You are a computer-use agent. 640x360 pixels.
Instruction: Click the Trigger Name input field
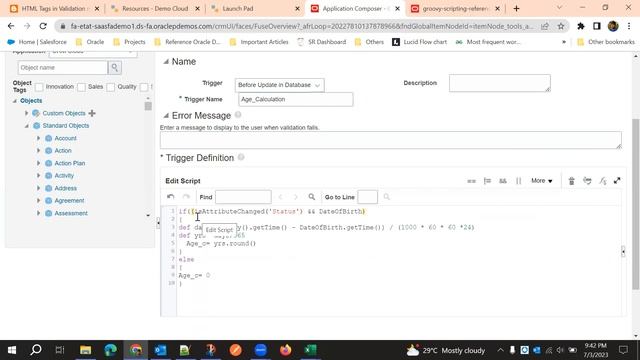pos(296,99)
